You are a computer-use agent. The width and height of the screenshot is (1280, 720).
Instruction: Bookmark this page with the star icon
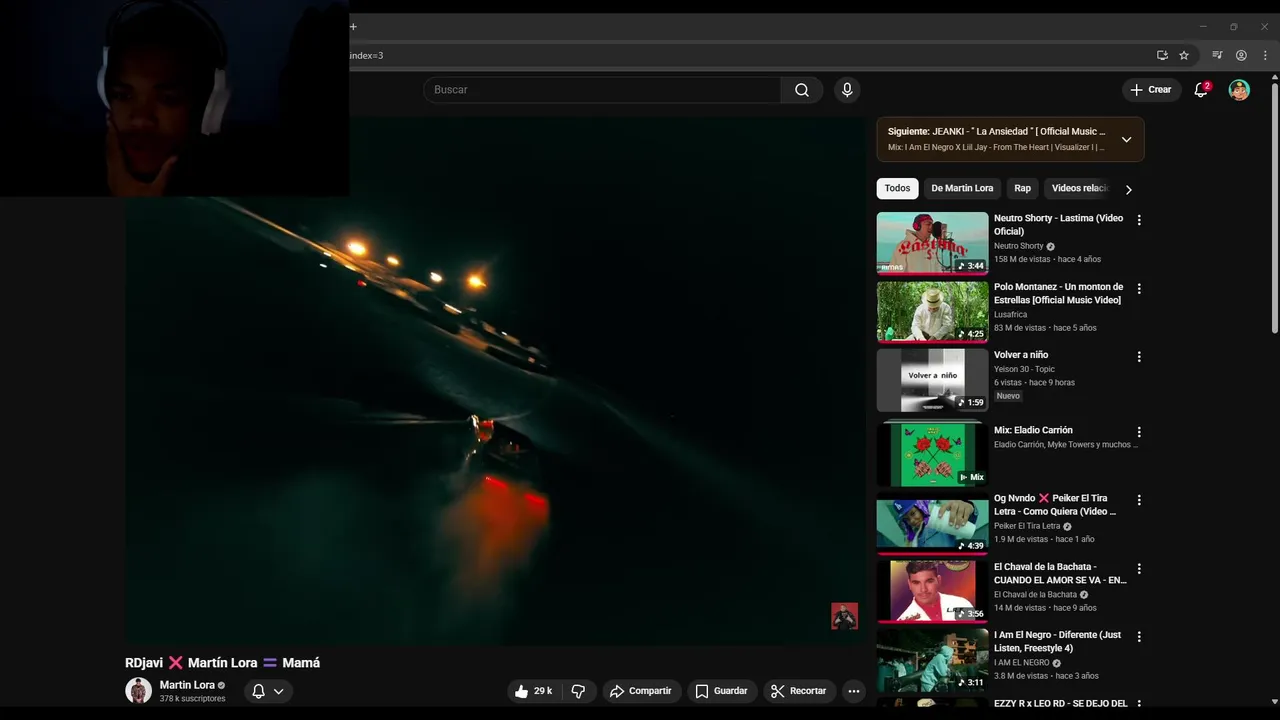pyautogui.click(x=1184, y=55)
